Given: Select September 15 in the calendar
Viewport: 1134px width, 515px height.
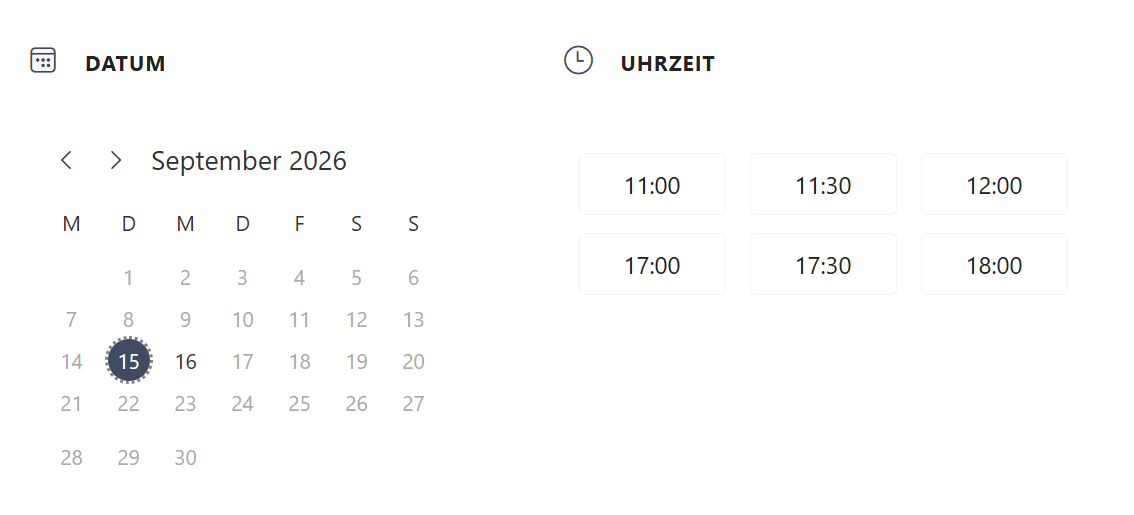Looking at the screenshot, I should pyautogui.click(x=129, y=361).
